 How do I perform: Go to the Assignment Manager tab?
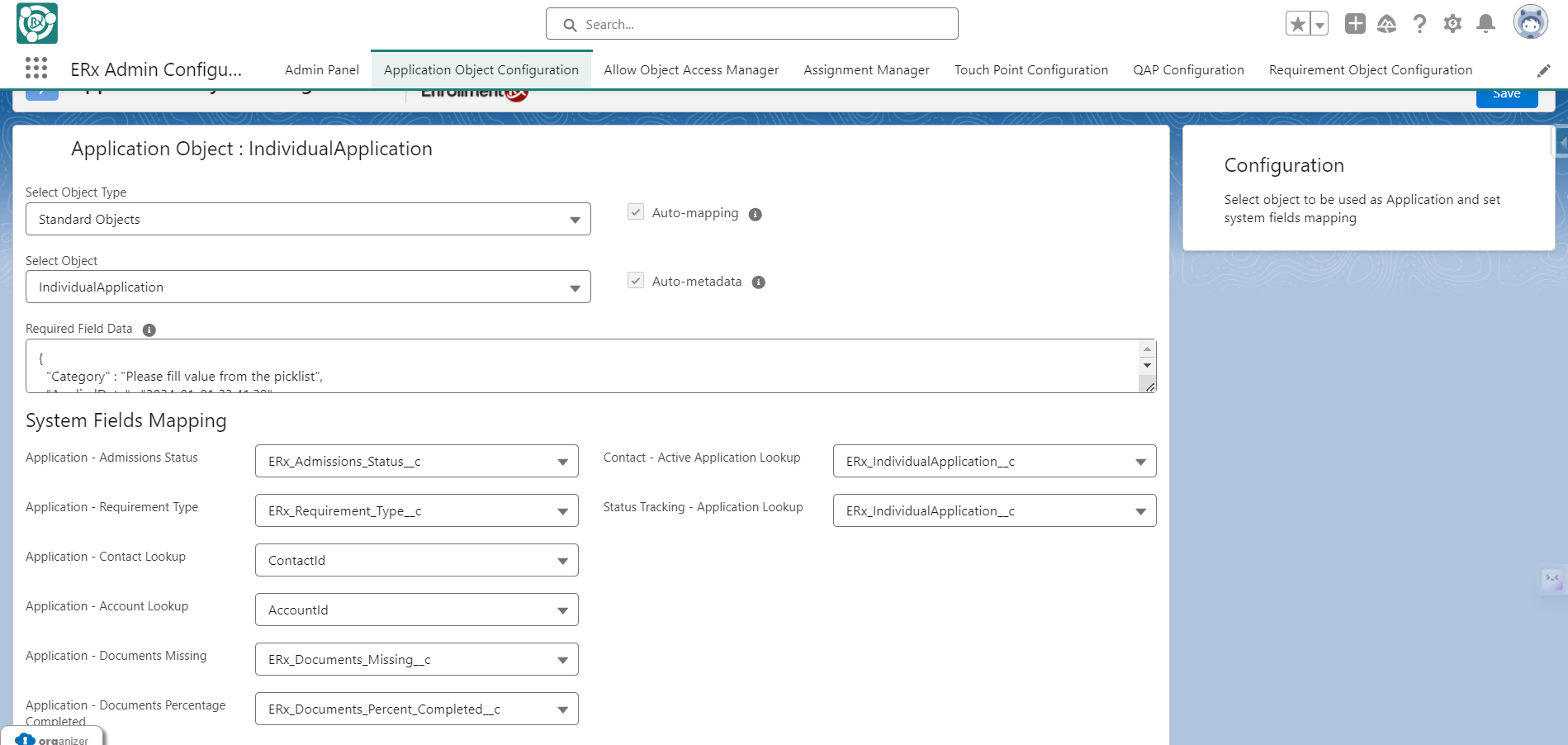coord(866,70)
